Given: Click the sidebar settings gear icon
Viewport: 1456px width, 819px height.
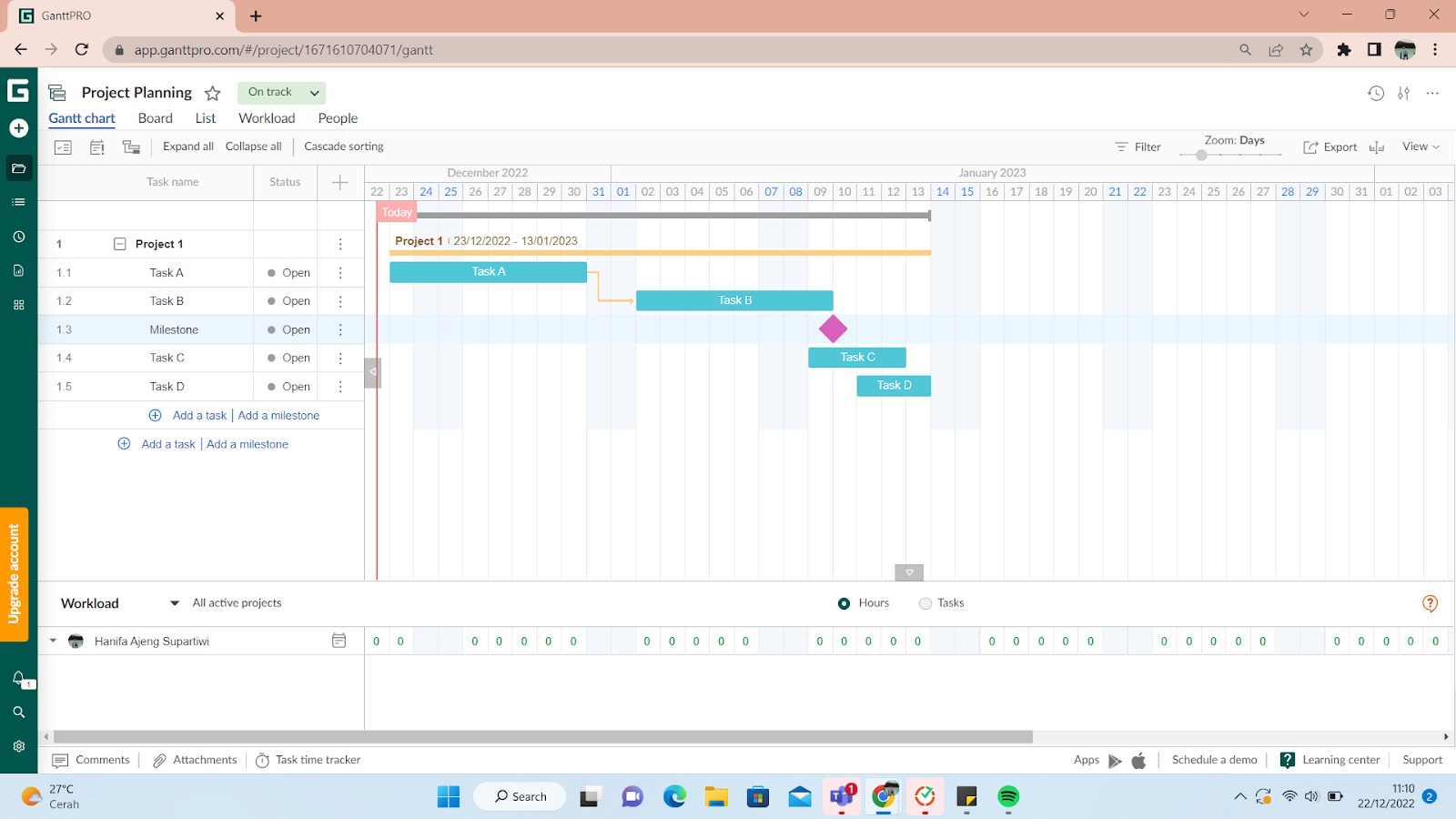Looking at the screenshot, I should [x=18, y=746].
